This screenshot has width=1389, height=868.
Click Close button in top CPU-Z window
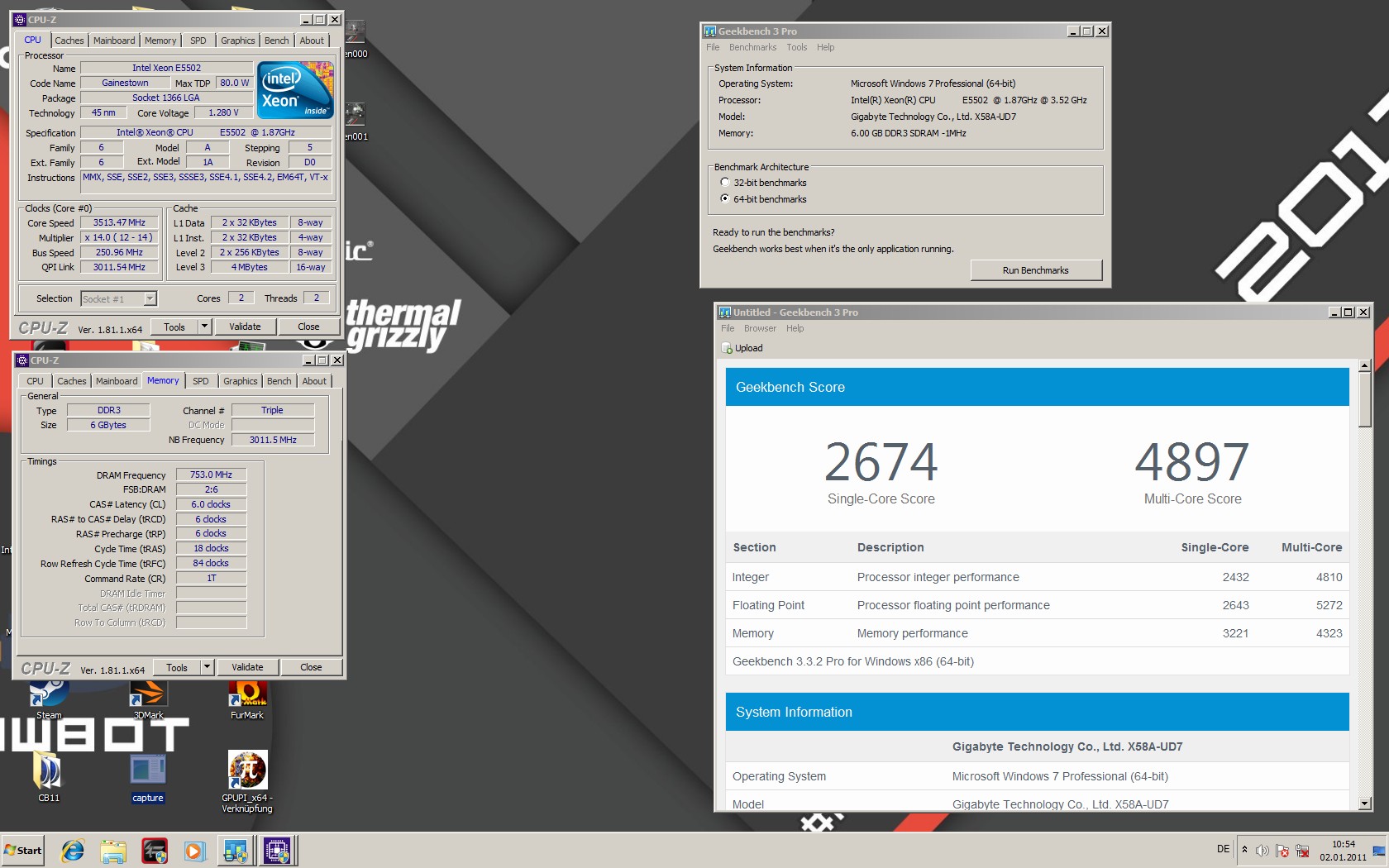click(308, 327)
